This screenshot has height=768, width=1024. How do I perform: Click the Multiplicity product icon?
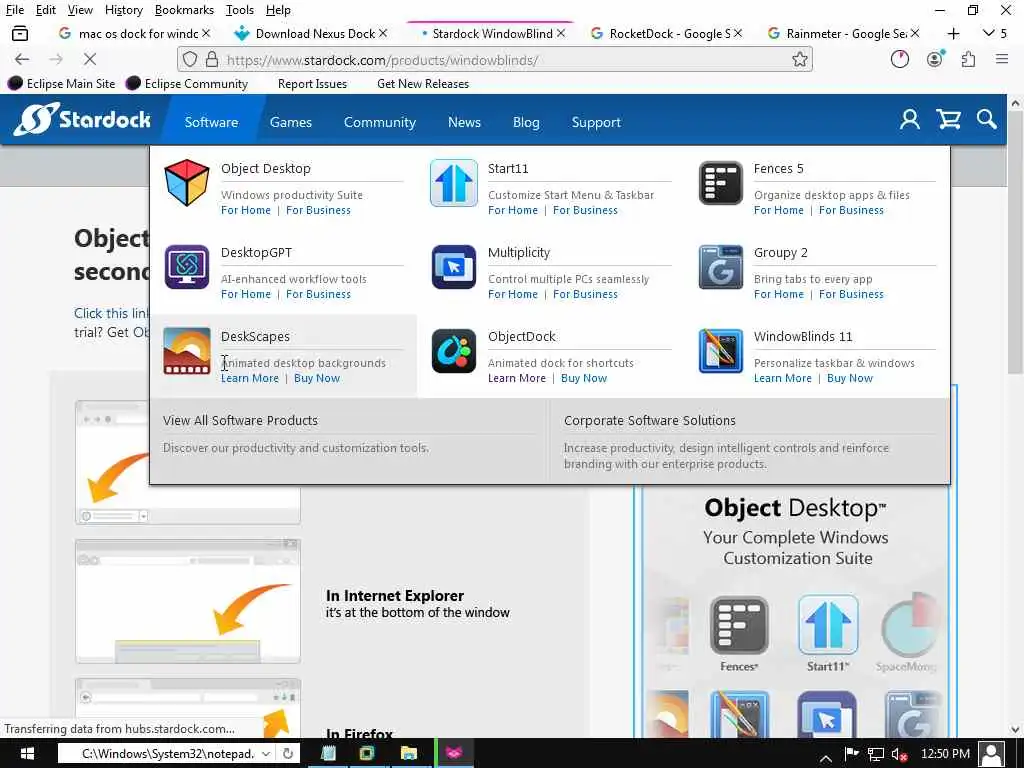(454, 266)
